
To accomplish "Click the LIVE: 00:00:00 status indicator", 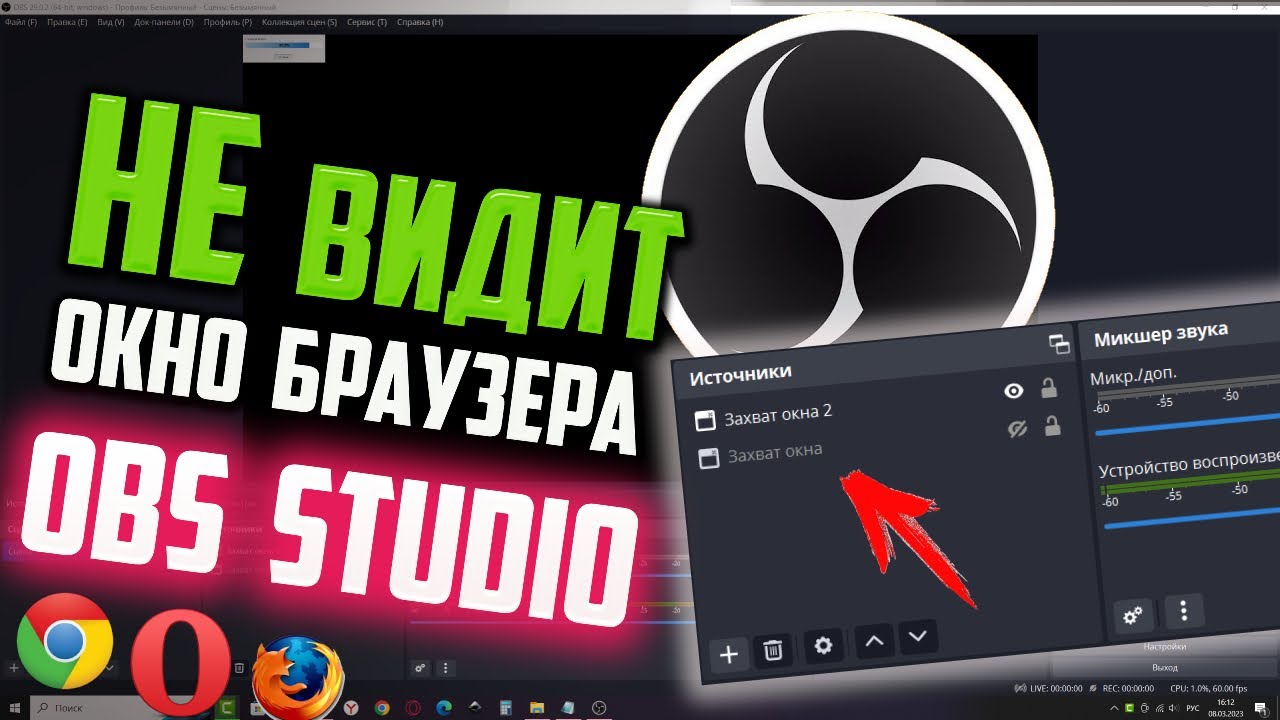I will 1048,688.
